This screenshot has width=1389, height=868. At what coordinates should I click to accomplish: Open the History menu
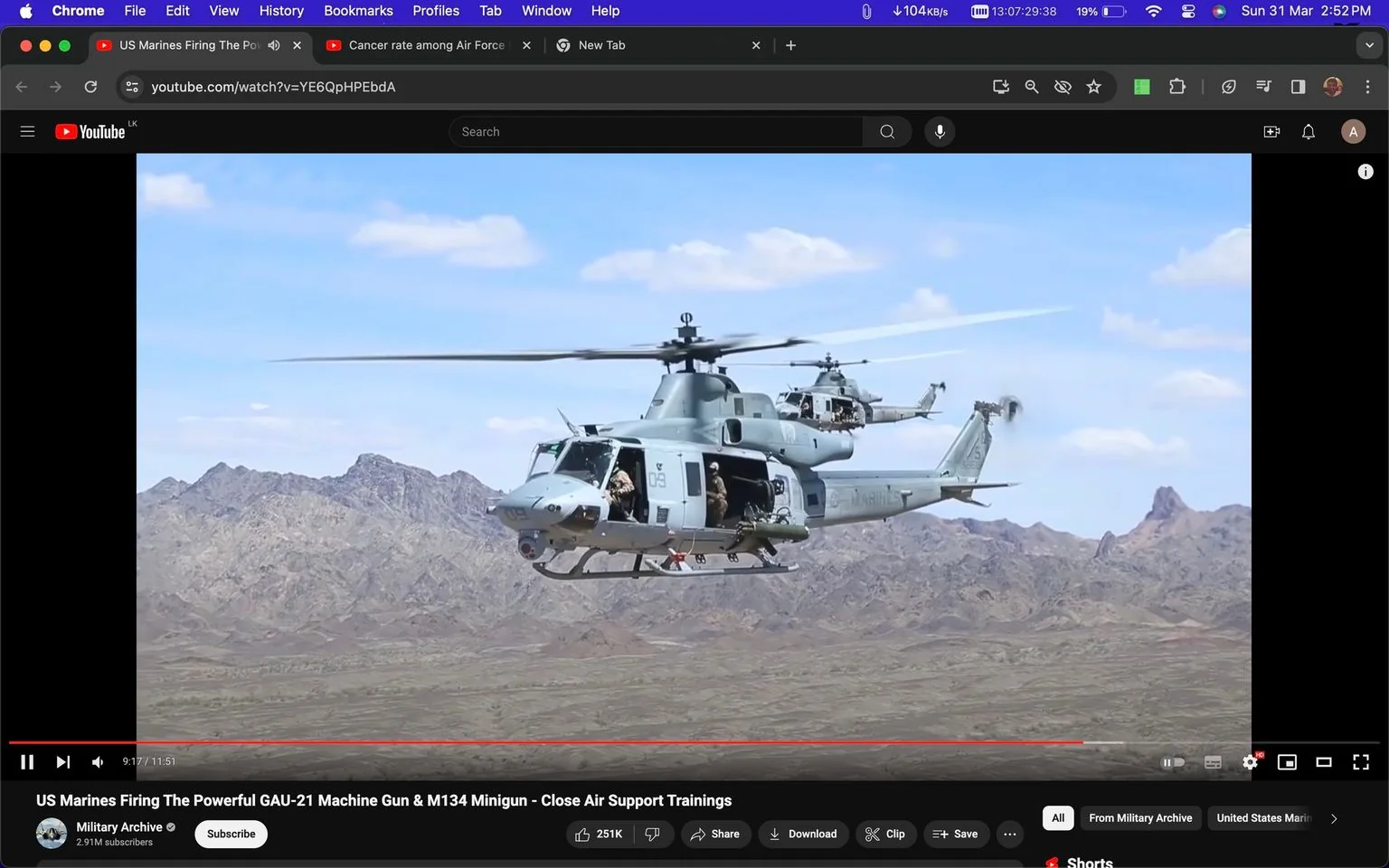[281, 11]
